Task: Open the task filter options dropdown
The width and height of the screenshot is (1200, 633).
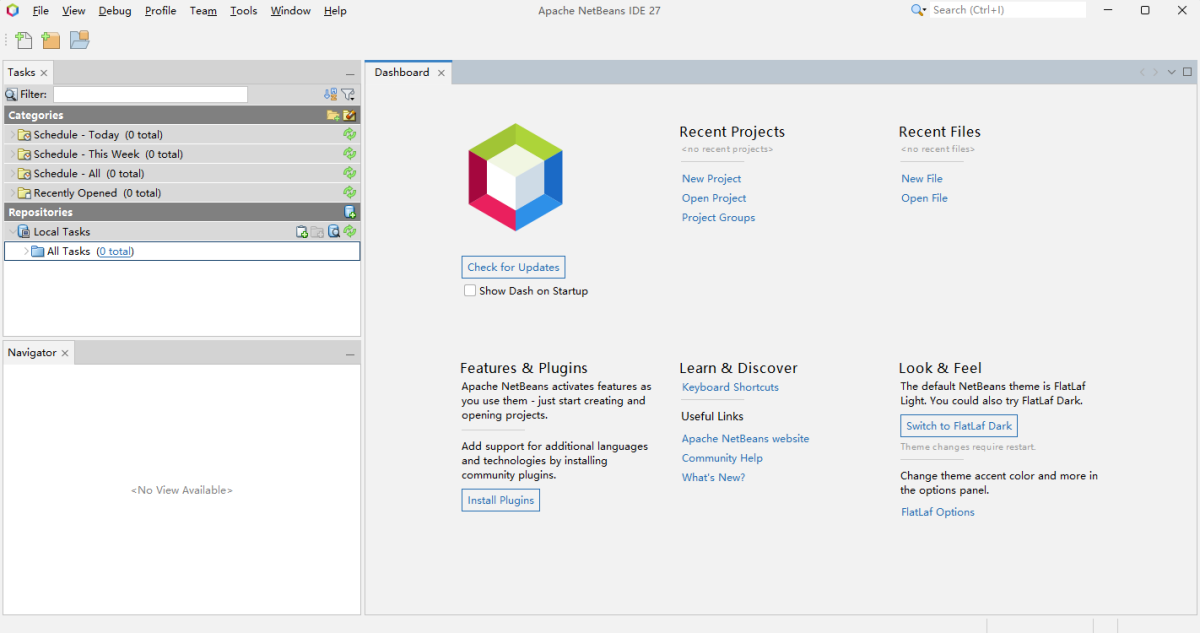Action: 348,94
